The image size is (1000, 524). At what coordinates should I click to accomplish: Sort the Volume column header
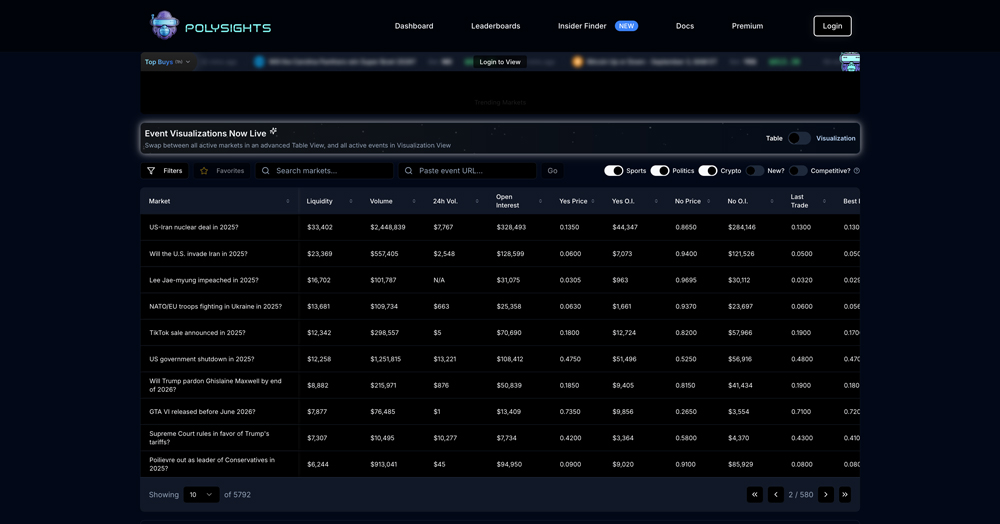414,201
